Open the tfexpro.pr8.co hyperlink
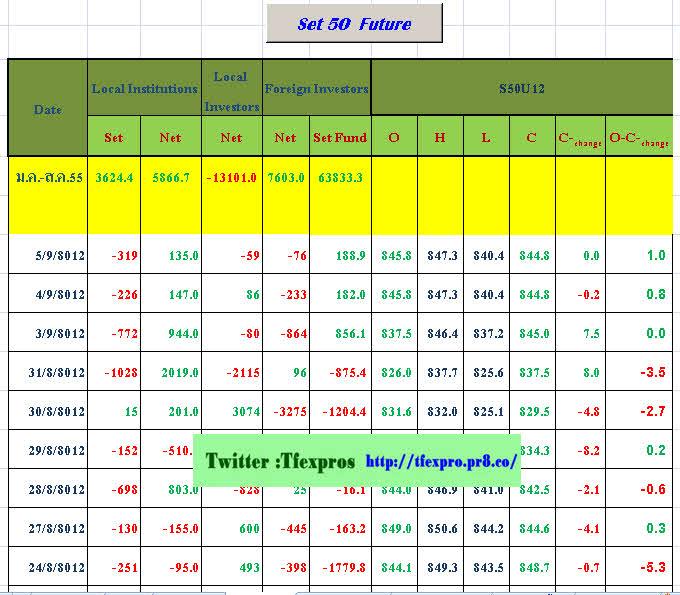Image resolution: width=680 pixels, height=595 pixels. (441, 462)
